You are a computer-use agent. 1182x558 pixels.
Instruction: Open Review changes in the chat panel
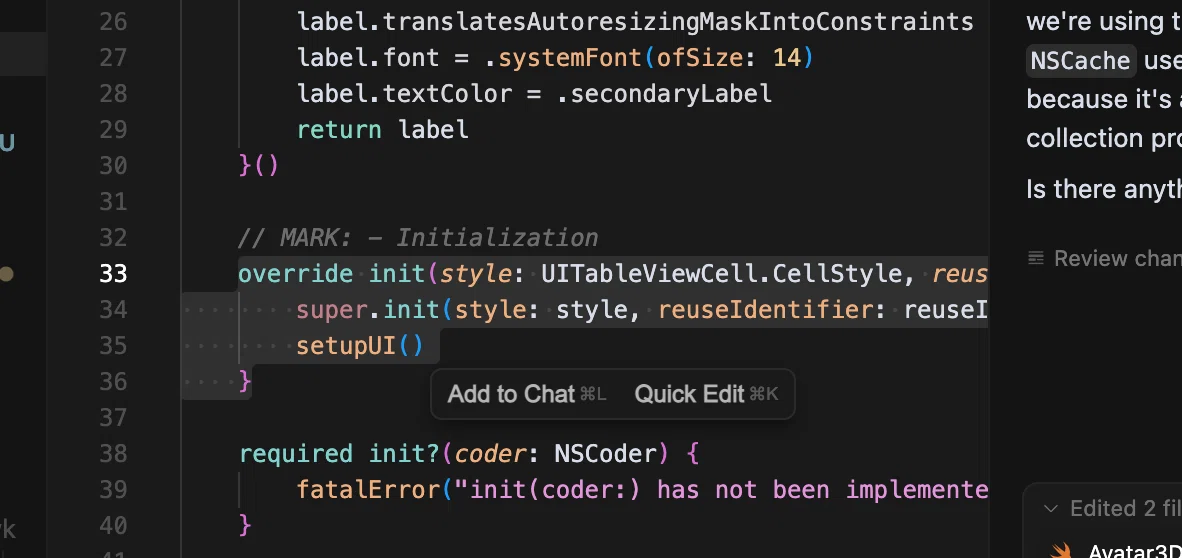[x=1104, y=259]
